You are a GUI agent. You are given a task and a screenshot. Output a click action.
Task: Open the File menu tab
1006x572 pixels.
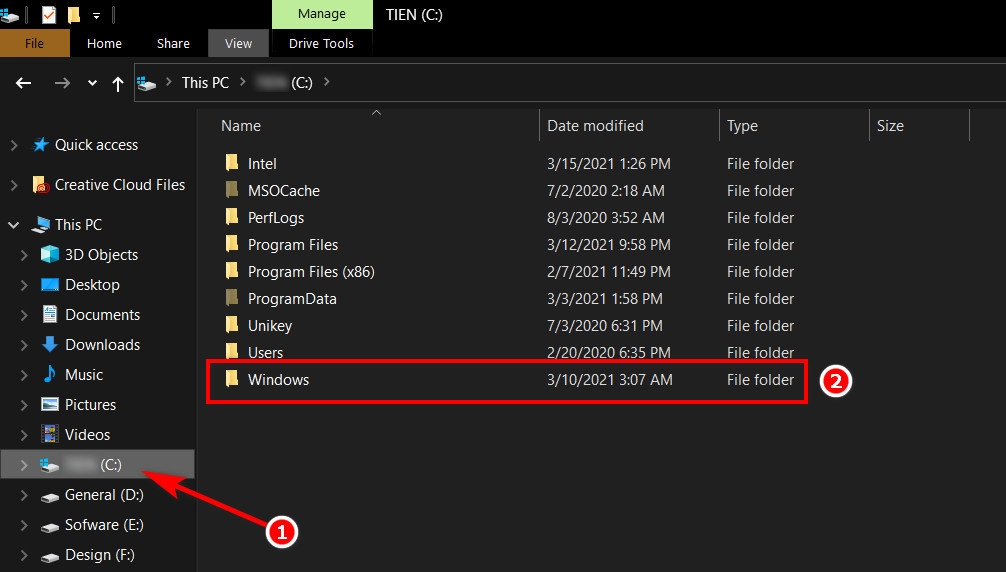[x=35, y=44]
